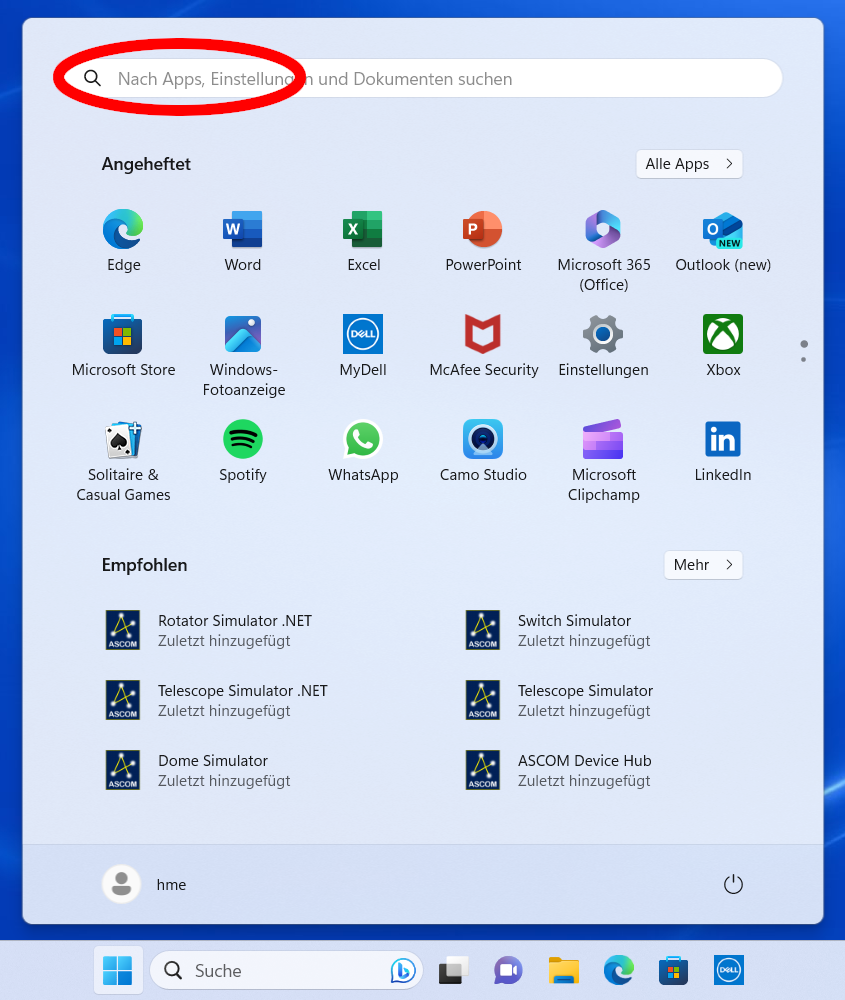The height and width of the screenshot is (1000, 845).
Task: Open Telescope Simulator .NET
Action: [217, 700]
